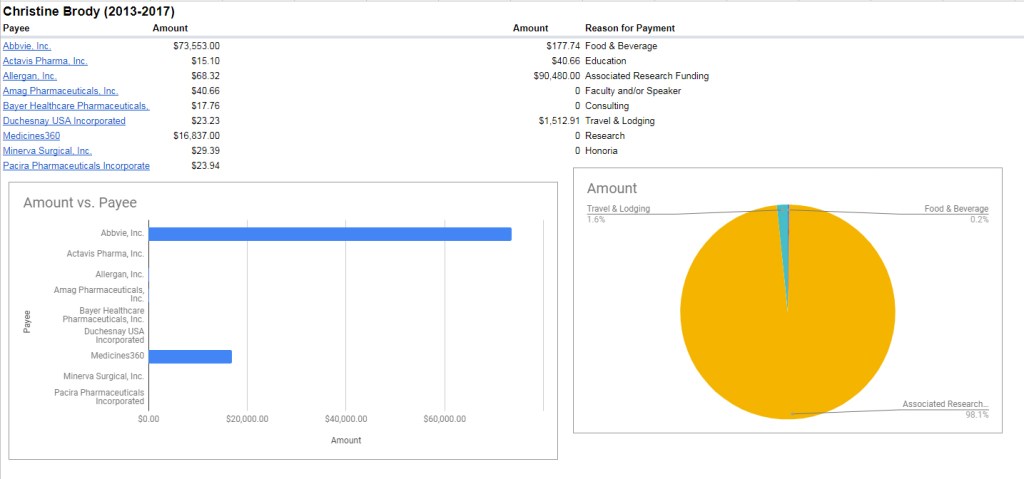1024x479 pixels.
Task: Select the Christine Brody (2013-2017) title
Action: pos(89,12)
